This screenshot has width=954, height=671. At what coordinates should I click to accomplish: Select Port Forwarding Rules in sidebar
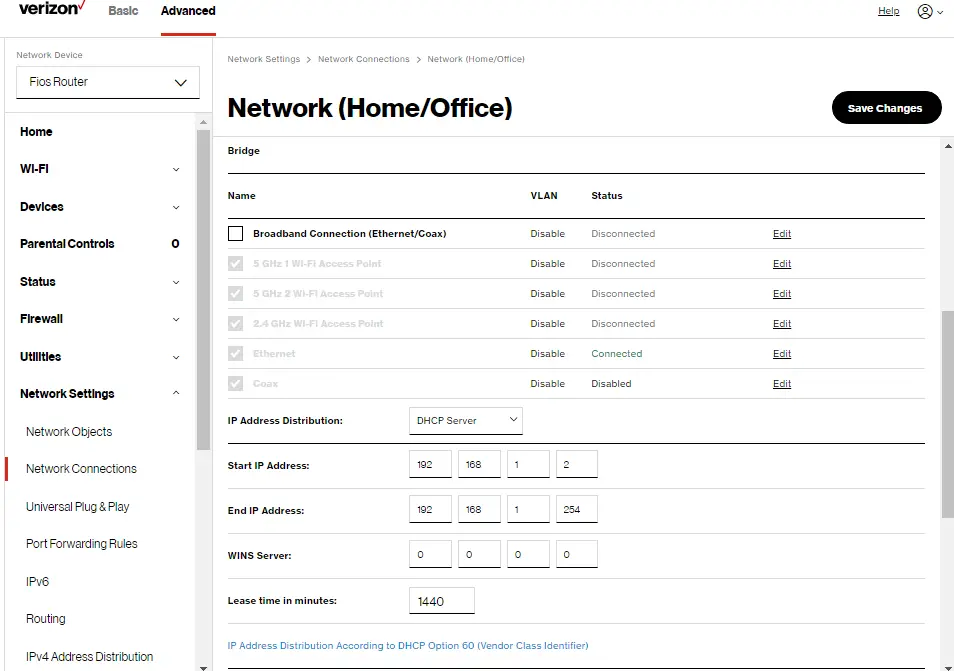click(x=81, y=543)
